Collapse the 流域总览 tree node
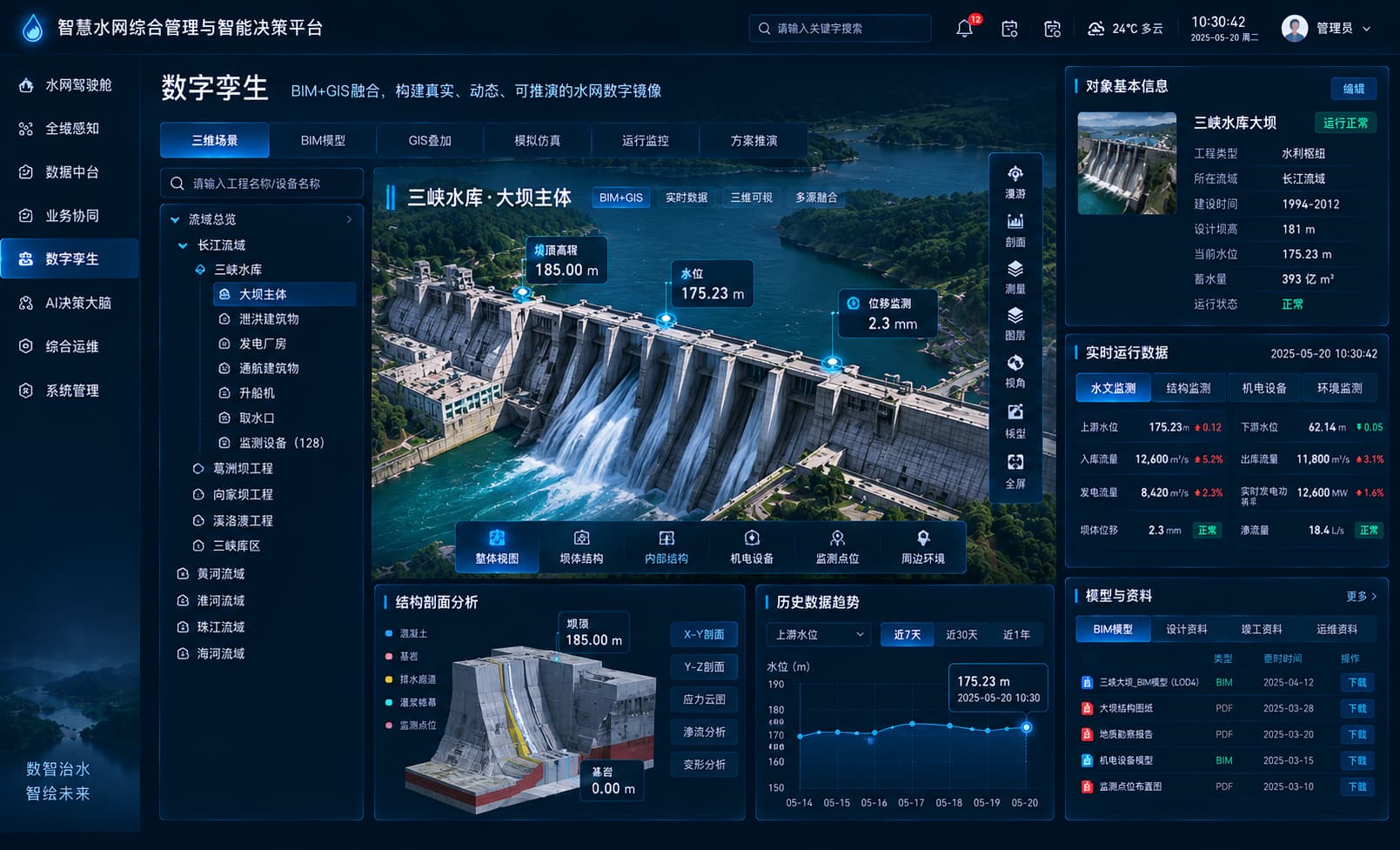This screenshot has height=850, width=1400. click(x=176, y=219)
